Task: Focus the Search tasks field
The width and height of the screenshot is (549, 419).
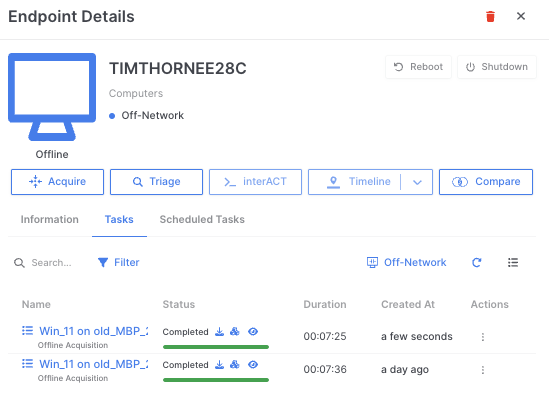Action: tap(51, 263)
